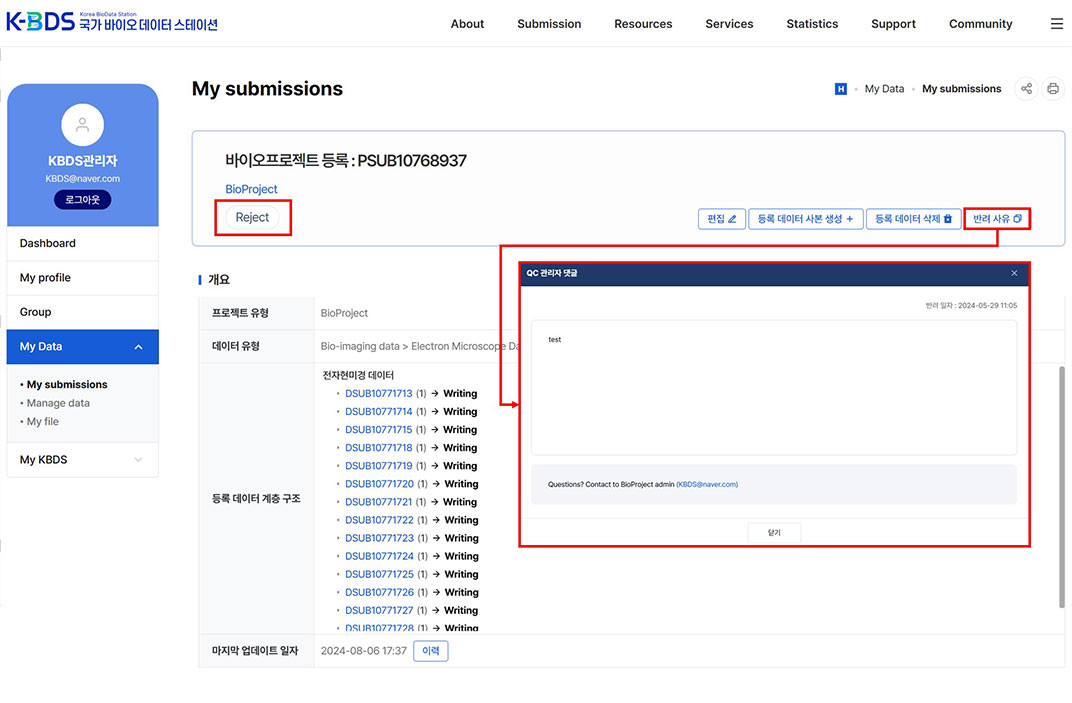Click the user avatar icon
The image size is (1072, 703).
point(82,125)
